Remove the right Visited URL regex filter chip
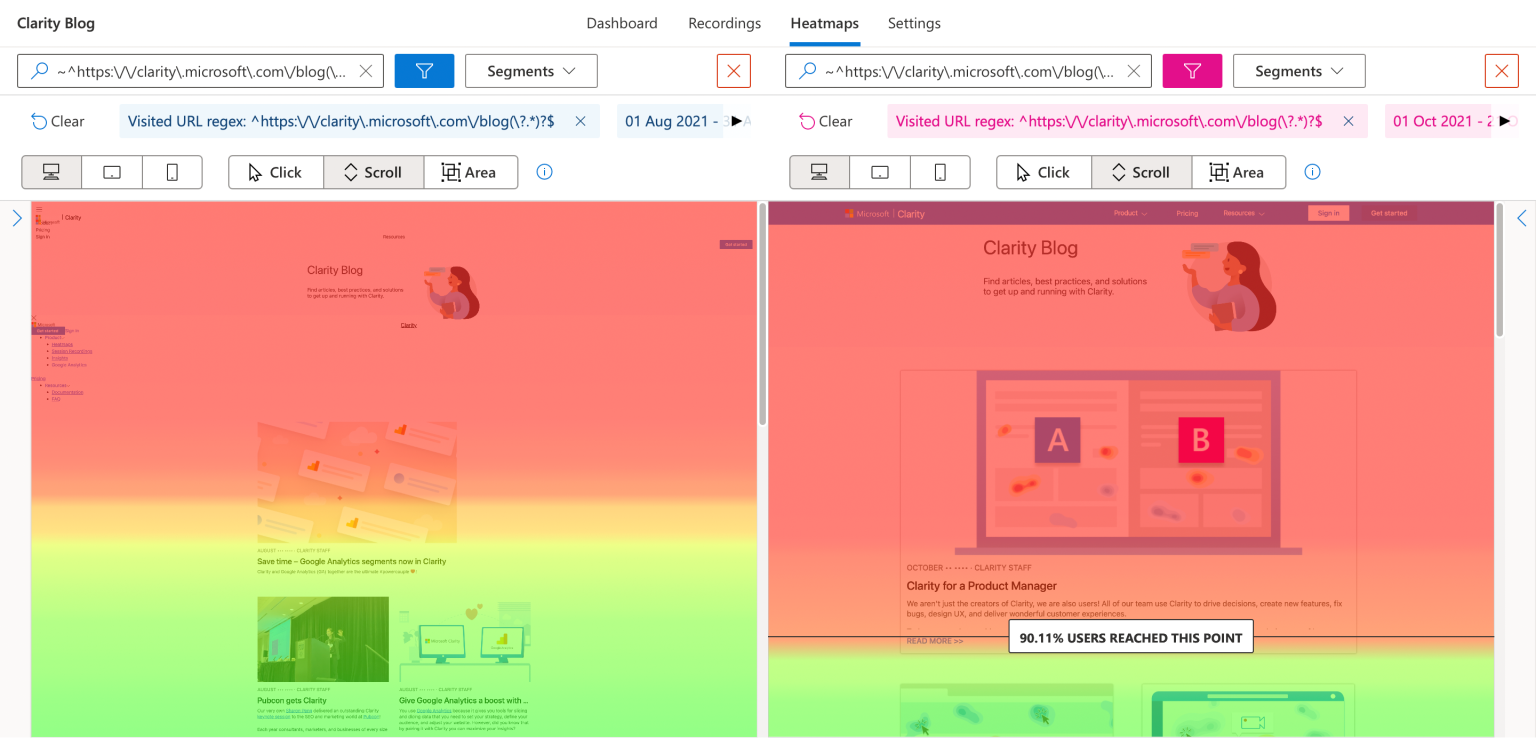The width and height of the screenshot is (1536, 738). (1348, 120)
